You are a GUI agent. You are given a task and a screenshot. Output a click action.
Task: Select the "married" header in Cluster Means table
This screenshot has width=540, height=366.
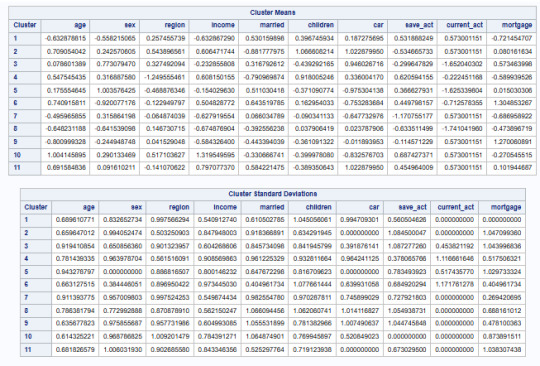pyautogui.click(x=272, y=25)
